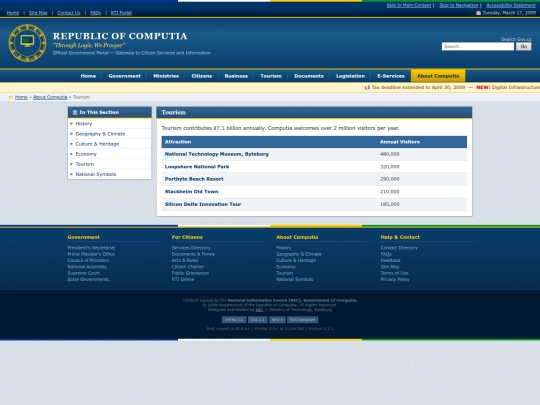Click the building icon in In This Section header
The height and width of the screenshot is (405, 540).
point(75,112)
